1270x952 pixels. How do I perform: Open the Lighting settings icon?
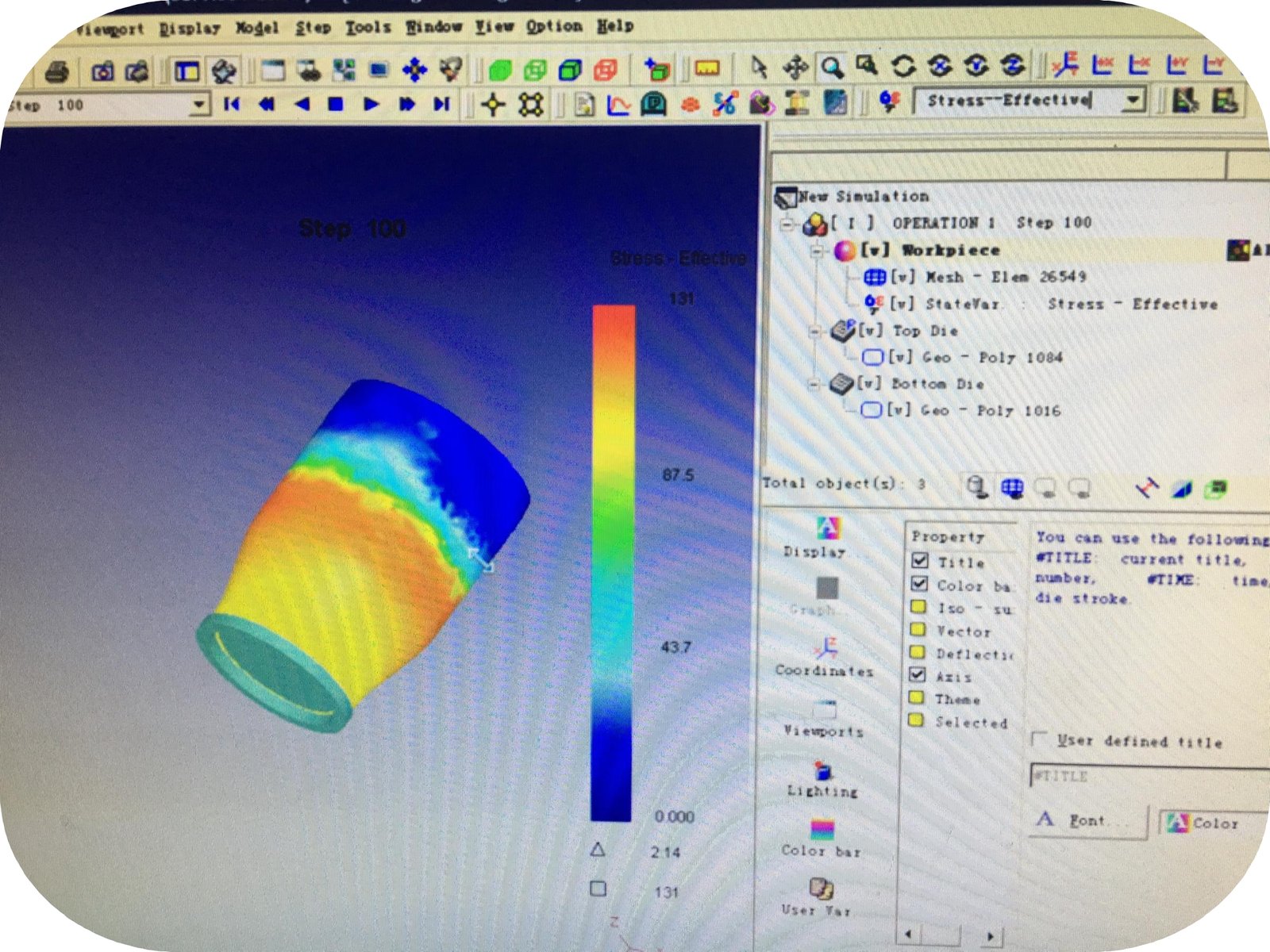[x=823, y=770]
